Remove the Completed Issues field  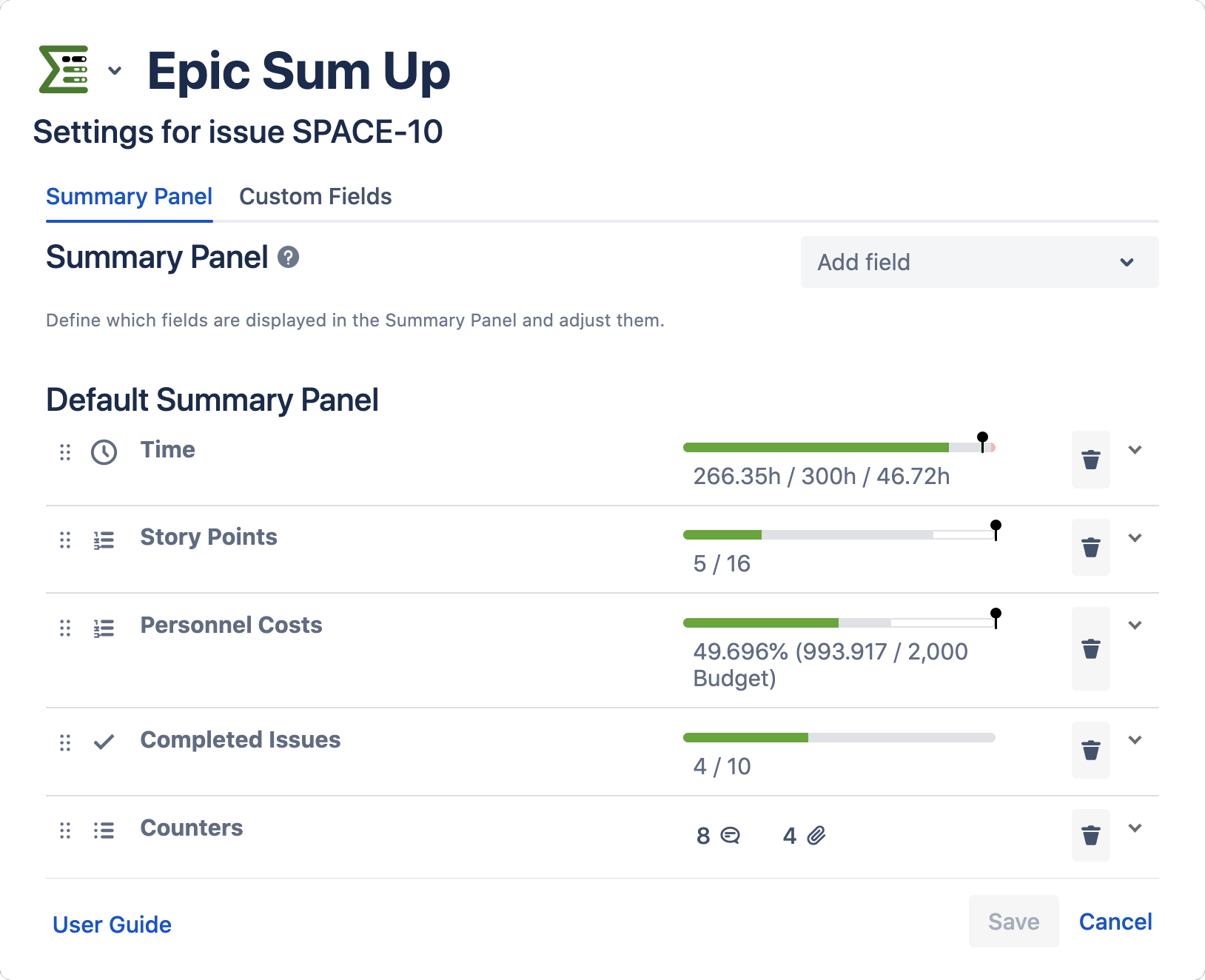click(x=1090, y=750)
